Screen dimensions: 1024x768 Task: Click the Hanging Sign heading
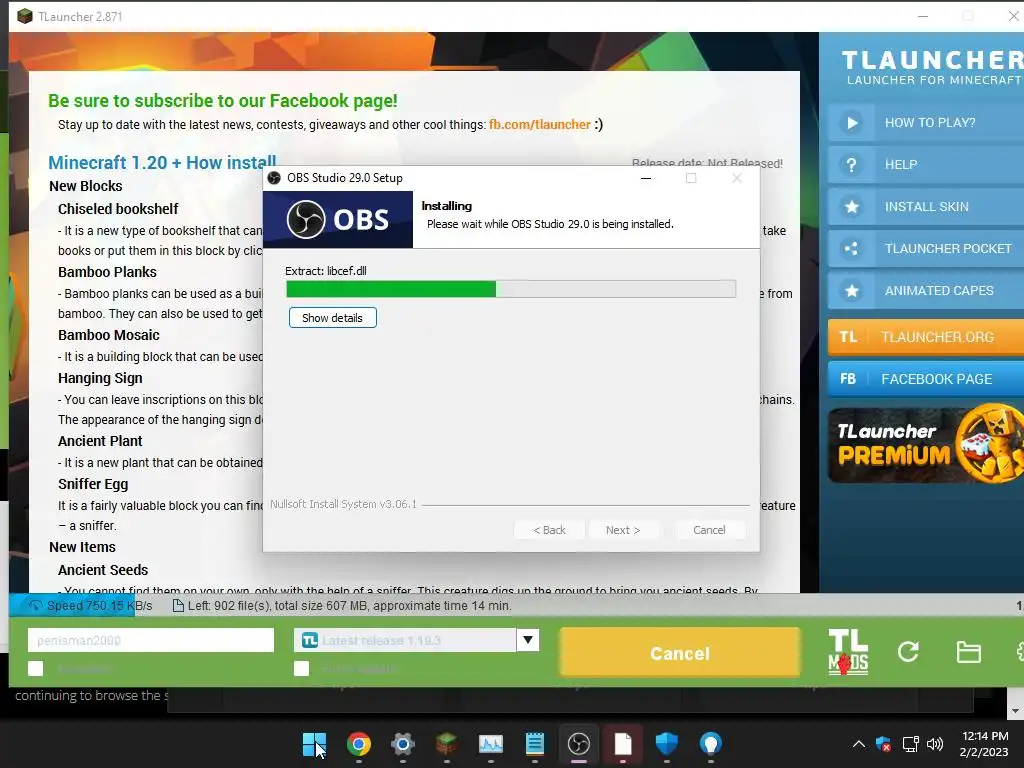tap(100, 378)
